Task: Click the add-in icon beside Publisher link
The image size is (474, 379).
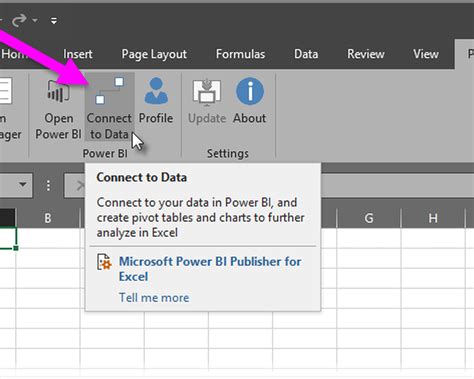Action: click(104, 262)
